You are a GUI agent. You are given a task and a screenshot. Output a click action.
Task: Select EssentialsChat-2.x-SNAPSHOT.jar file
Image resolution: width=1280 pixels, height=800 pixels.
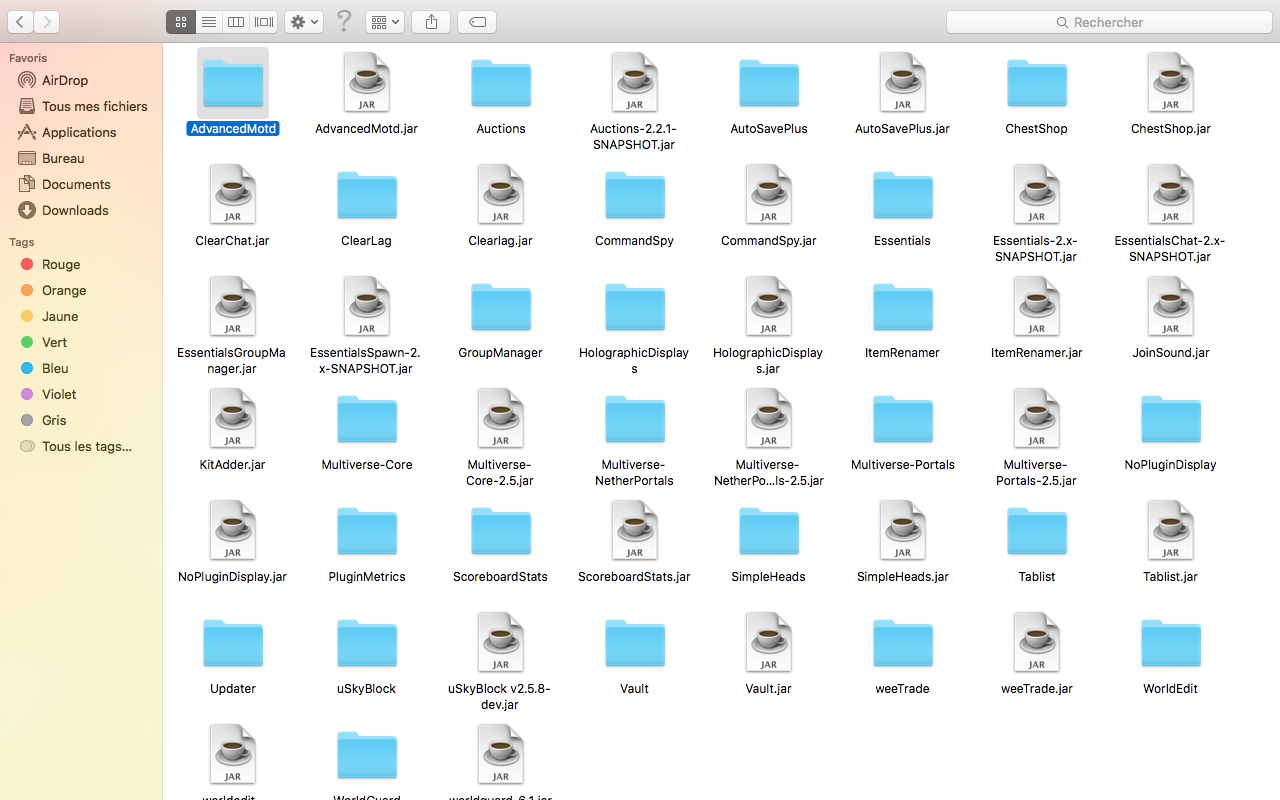pos(1171,195)
